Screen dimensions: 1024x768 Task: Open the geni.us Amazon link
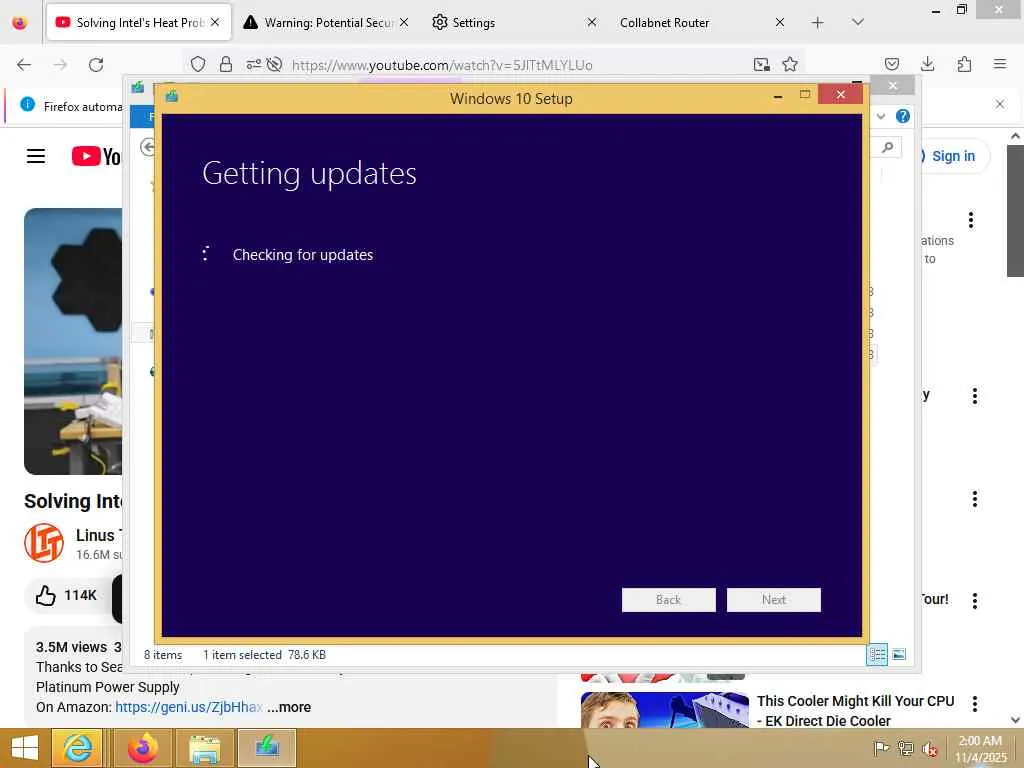point(189,707)
